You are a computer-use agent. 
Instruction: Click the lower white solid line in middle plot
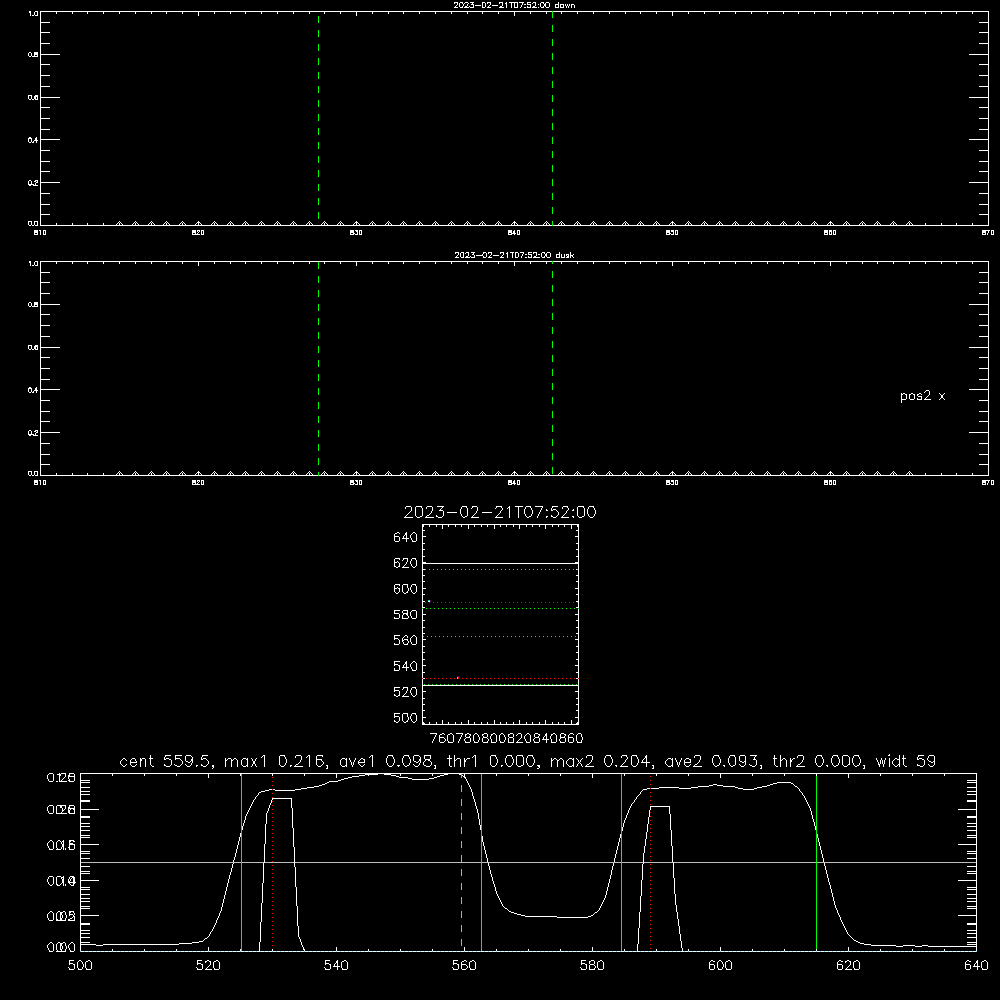[x=501, y=686]
